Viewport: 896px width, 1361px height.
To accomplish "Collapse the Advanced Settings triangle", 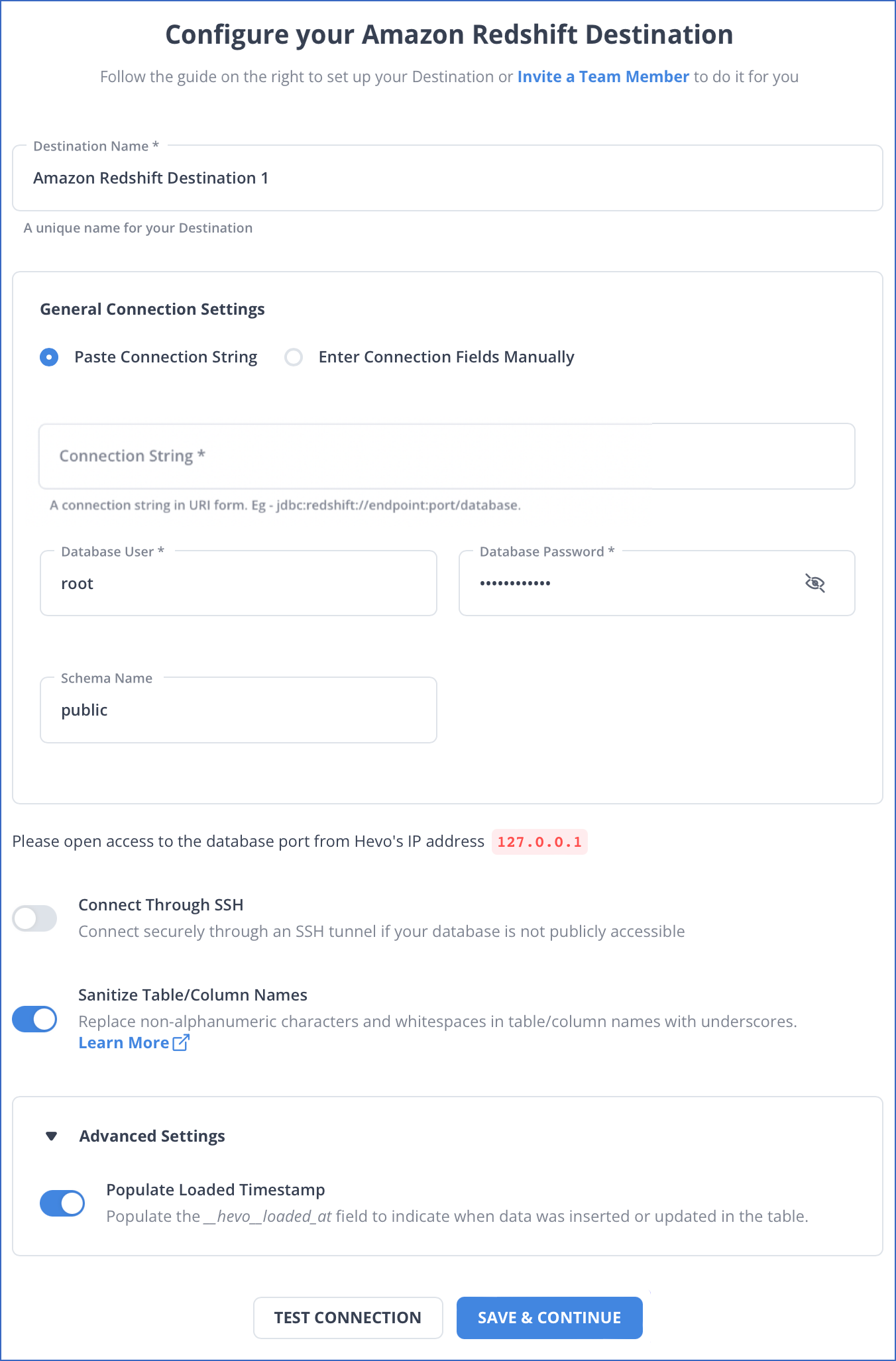I will (x=51, y=1136).
